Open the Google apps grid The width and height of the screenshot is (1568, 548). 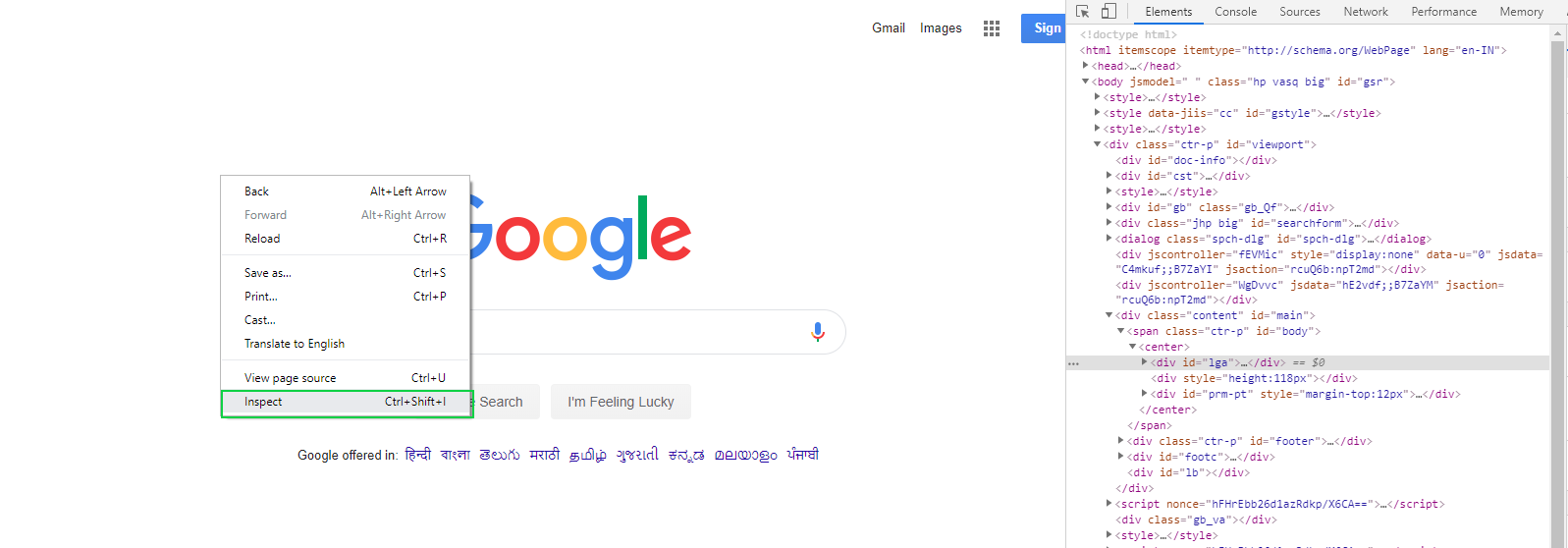[992, 28]
